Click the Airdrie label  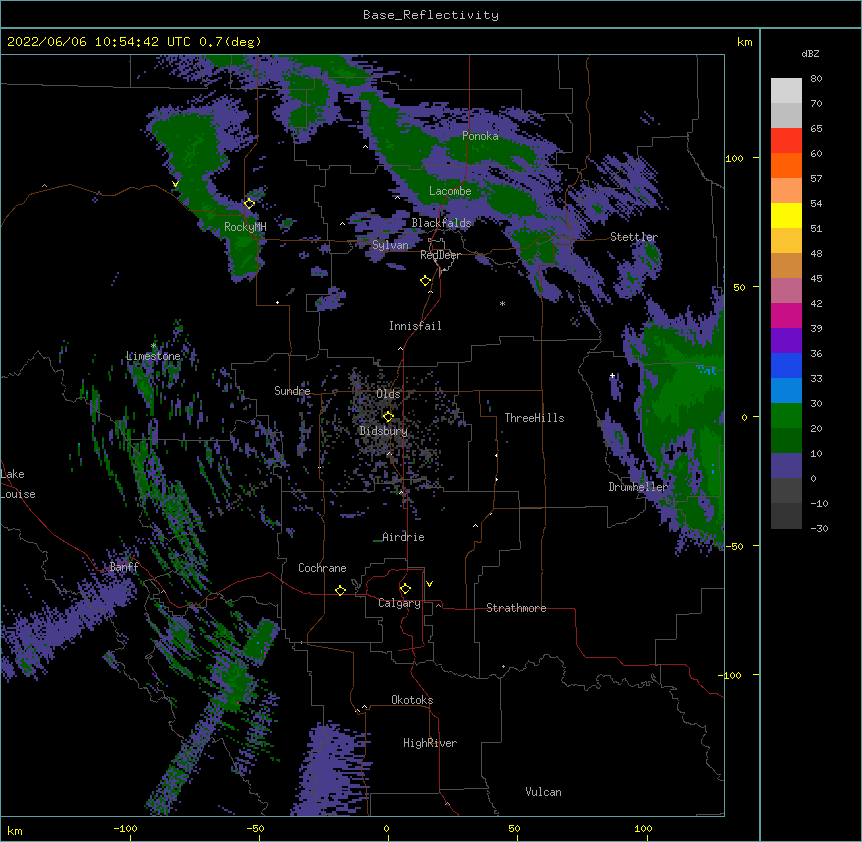point(403,537)
